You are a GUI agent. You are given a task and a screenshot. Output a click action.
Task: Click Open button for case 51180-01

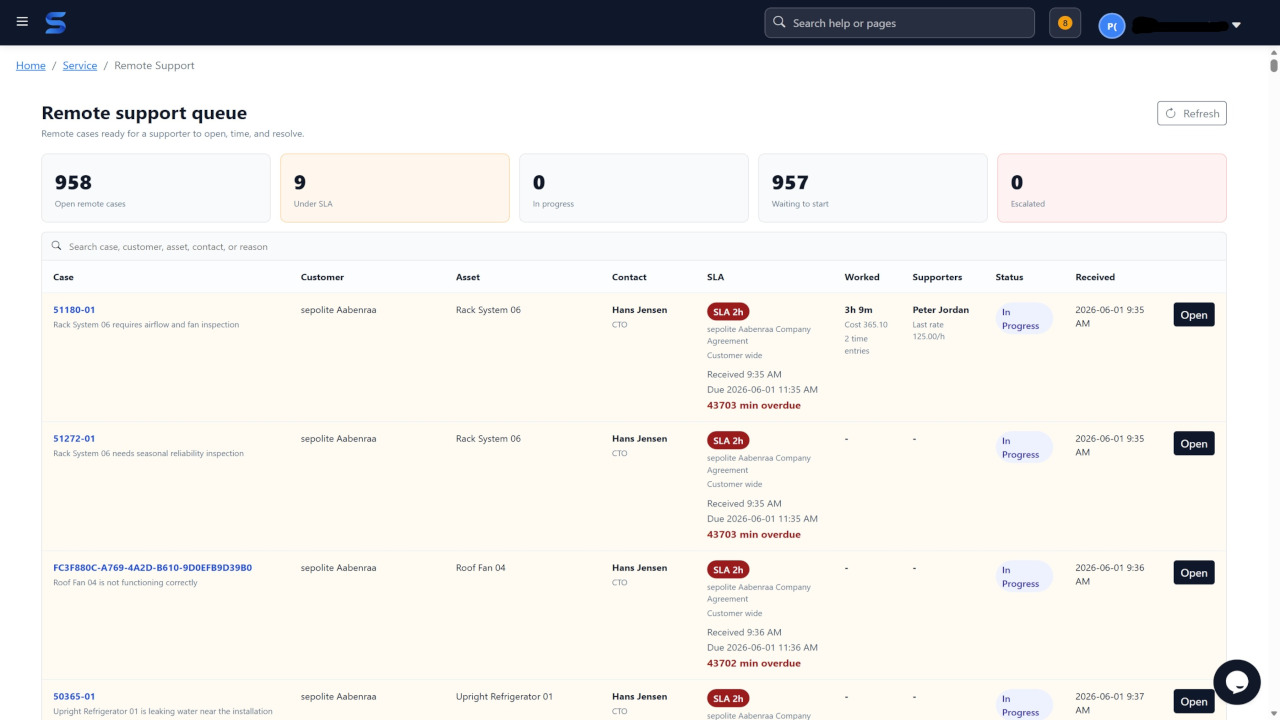[1194, 315]
